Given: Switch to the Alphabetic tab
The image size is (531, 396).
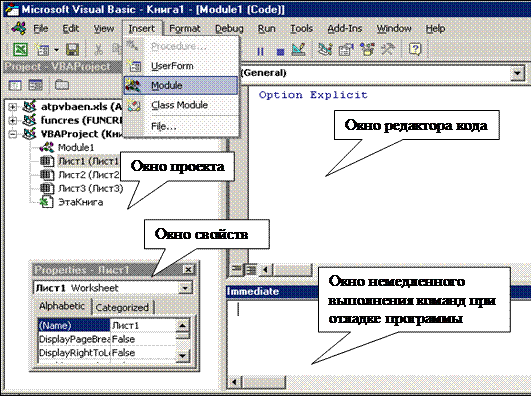Looking at the screenshot, I should click(x=62, y=306).
